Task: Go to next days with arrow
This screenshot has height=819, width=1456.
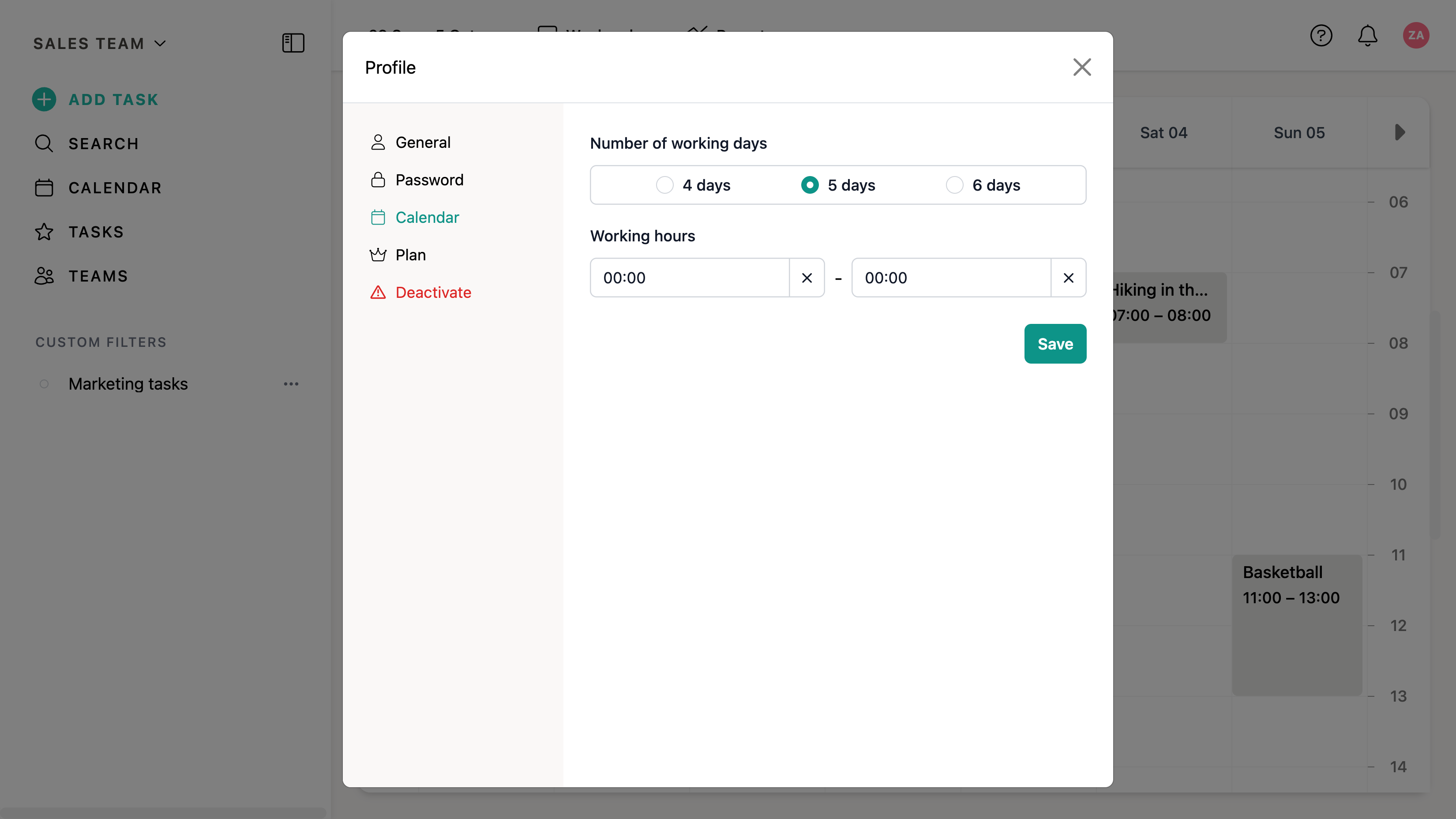Action: (x=1400, y=132)
